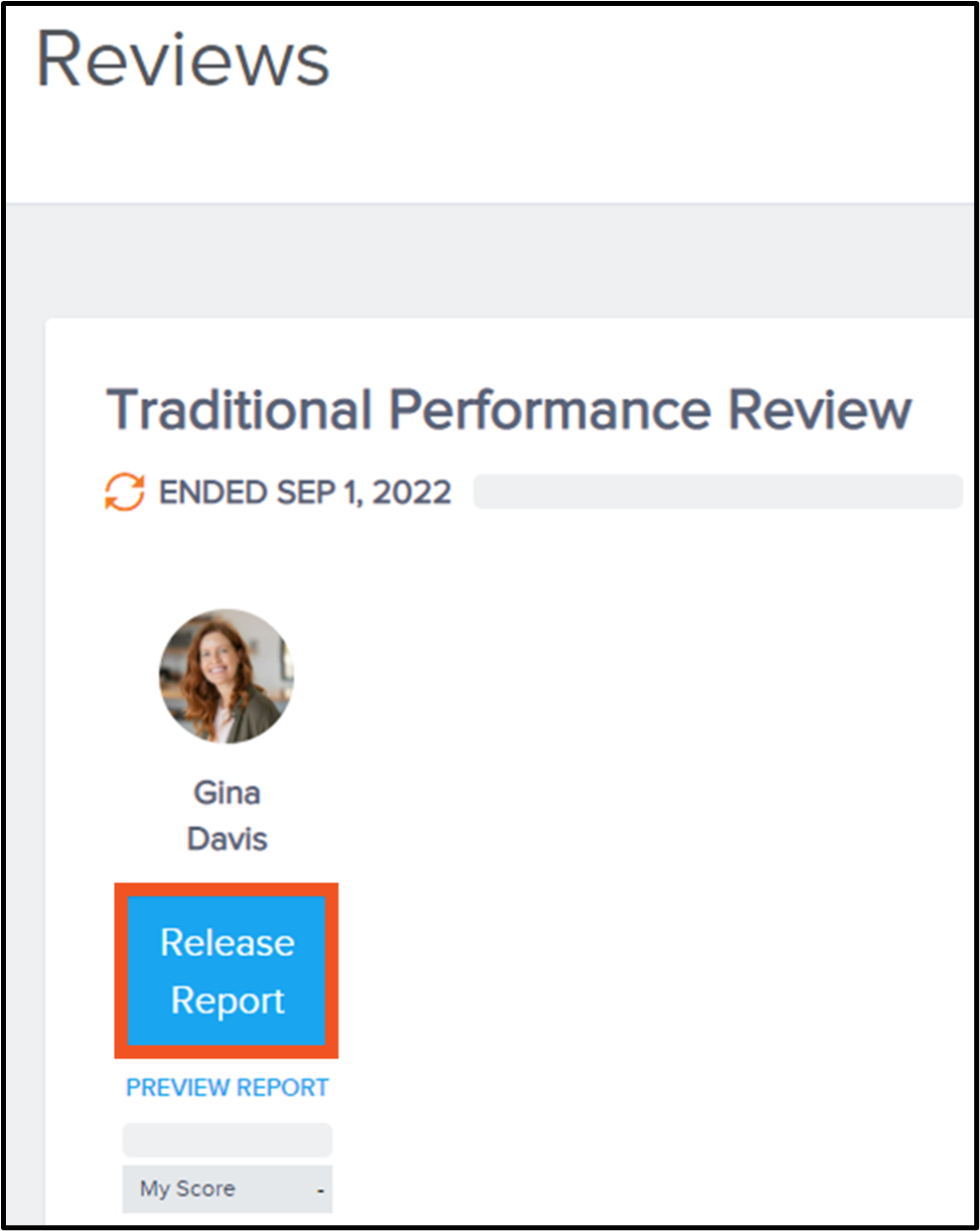Preview Gina Davis's review report
The image size is (980, 1231).
(x=226, y=1087)
